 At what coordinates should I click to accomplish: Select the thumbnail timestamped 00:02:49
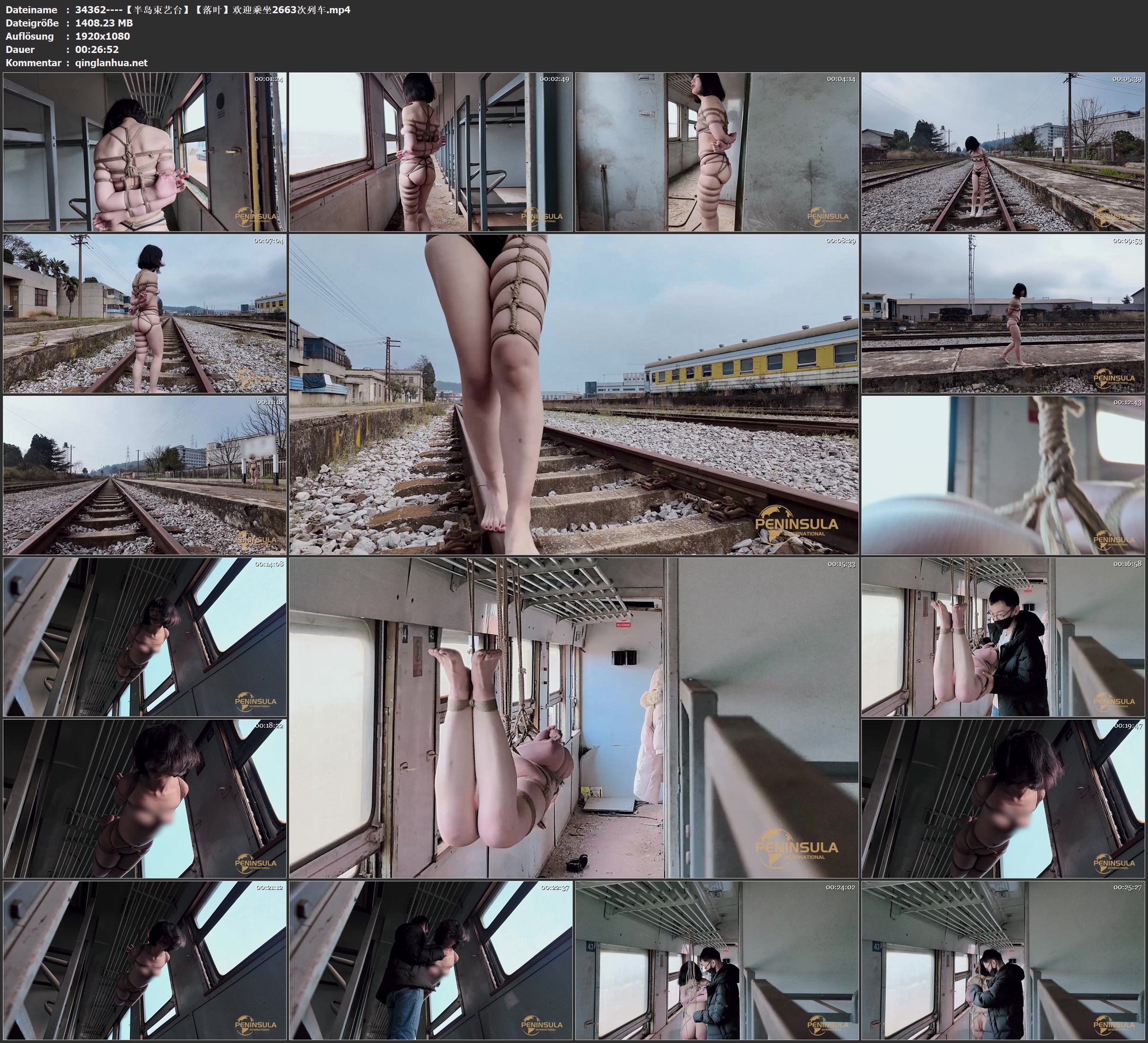pyautogui.click(x=430, y=151)
